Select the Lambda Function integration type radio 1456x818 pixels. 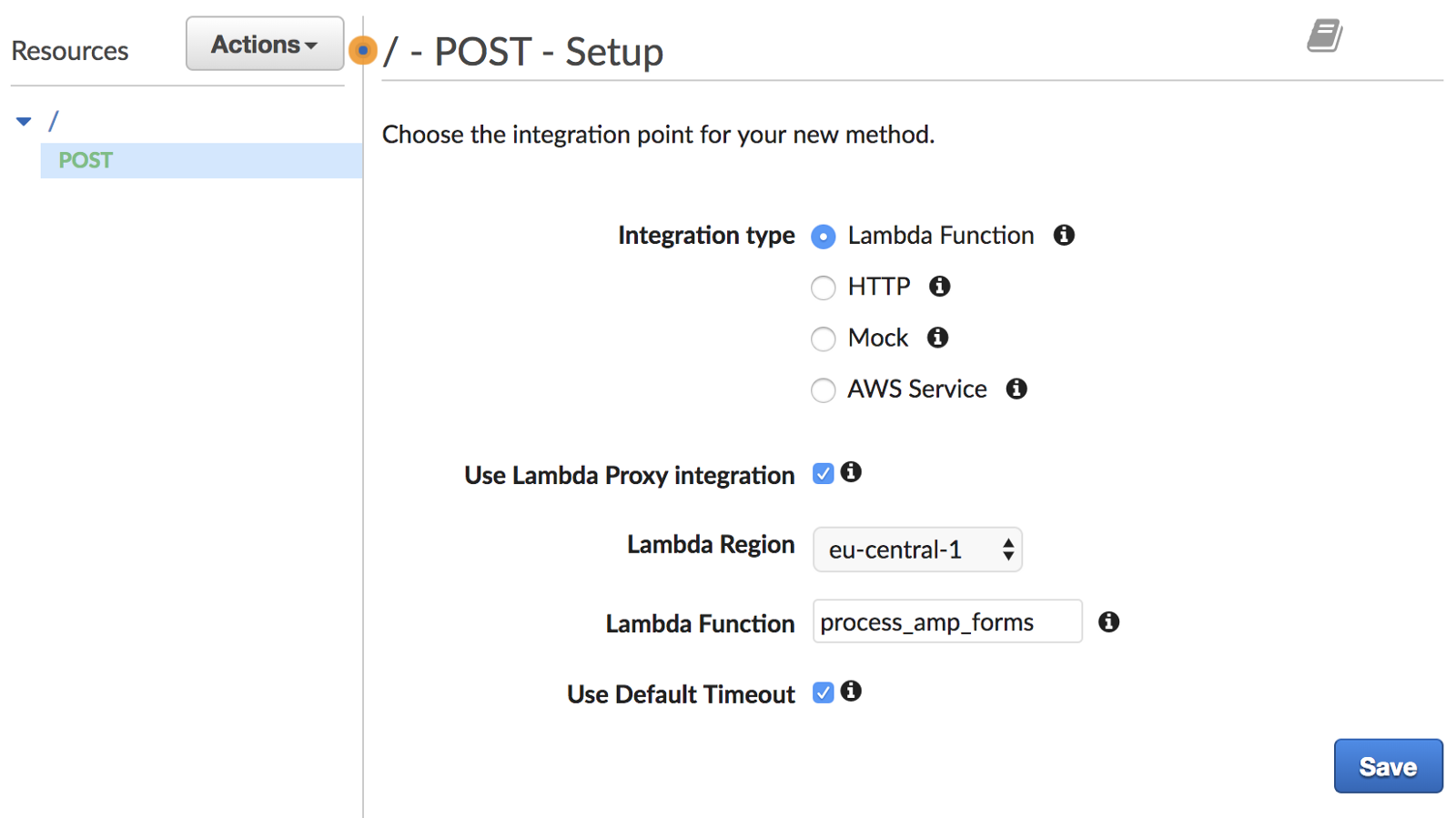coord(824,237)
